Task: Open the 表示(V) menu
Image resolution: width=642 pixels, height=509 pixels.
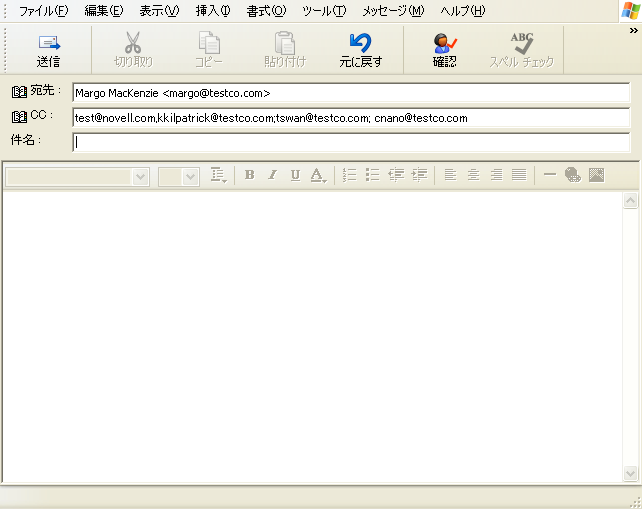Action: click(x=159, y=11)
